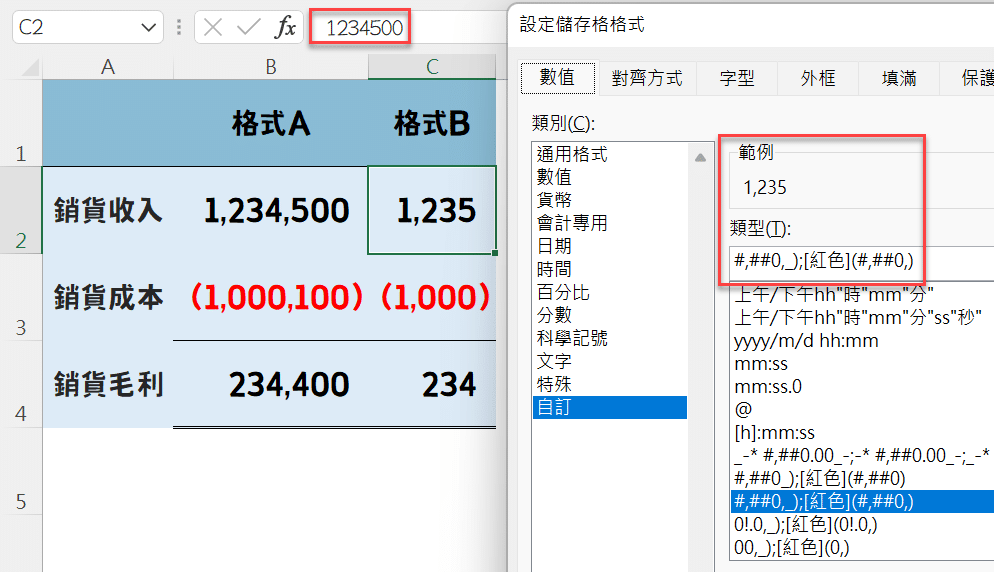Select the 百分比 category
Screen dimensions: 994x572
click(x=610, y=292)
